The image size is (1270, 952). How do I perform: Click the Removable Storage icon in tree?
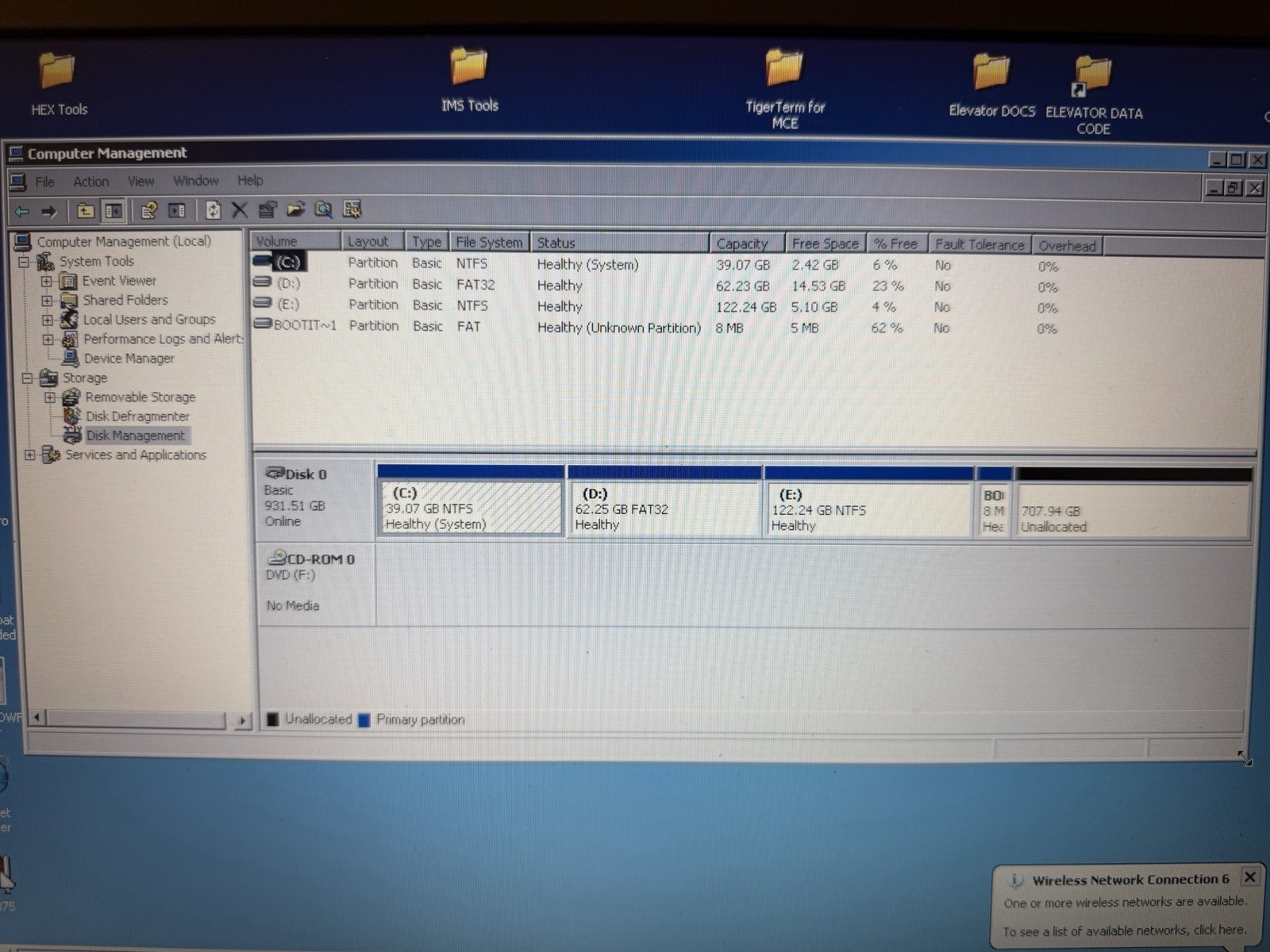point(71,397)
